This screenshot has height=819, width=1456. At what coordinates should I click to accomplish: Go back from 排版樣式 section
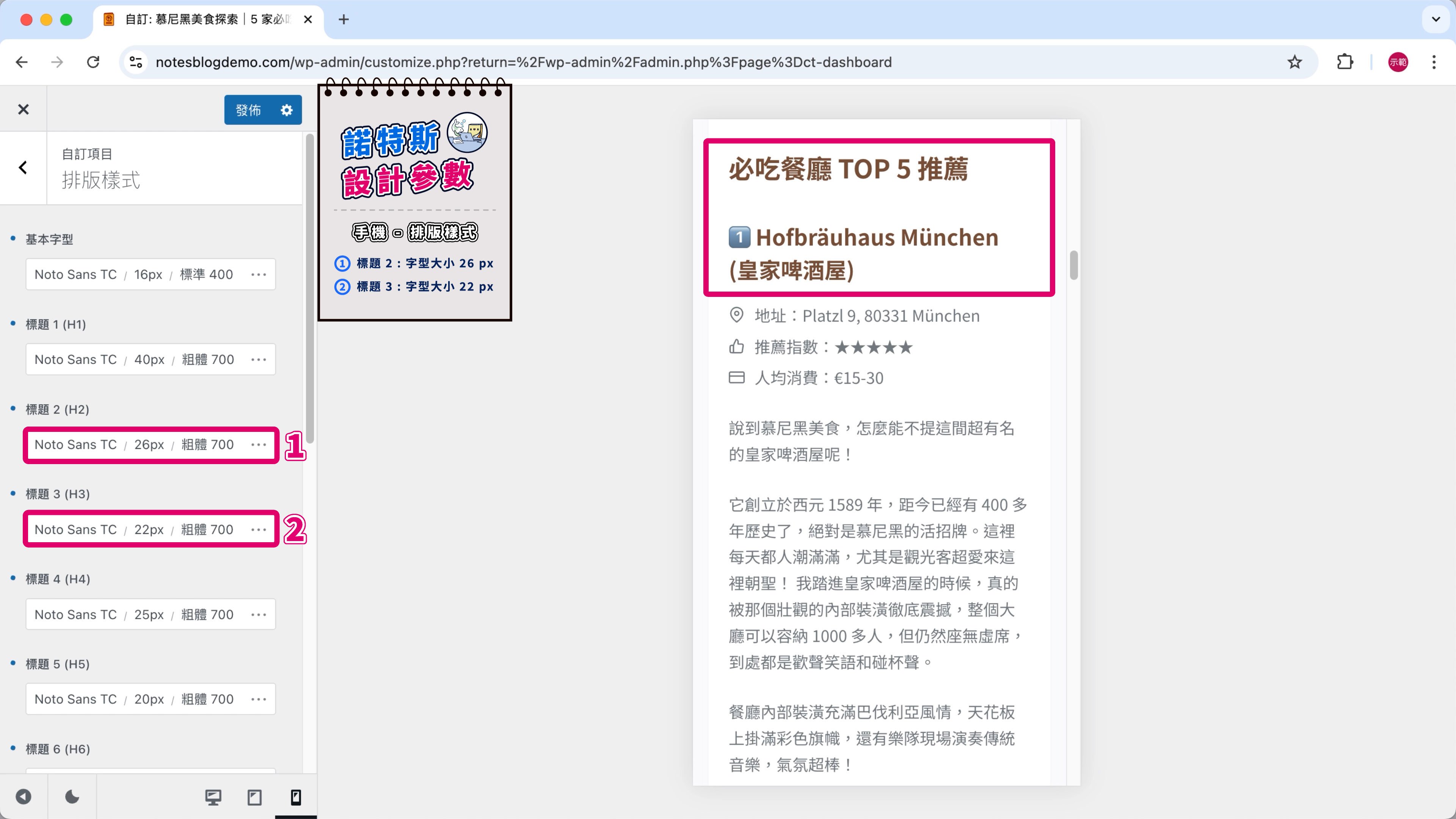click(x=23, y=168)
